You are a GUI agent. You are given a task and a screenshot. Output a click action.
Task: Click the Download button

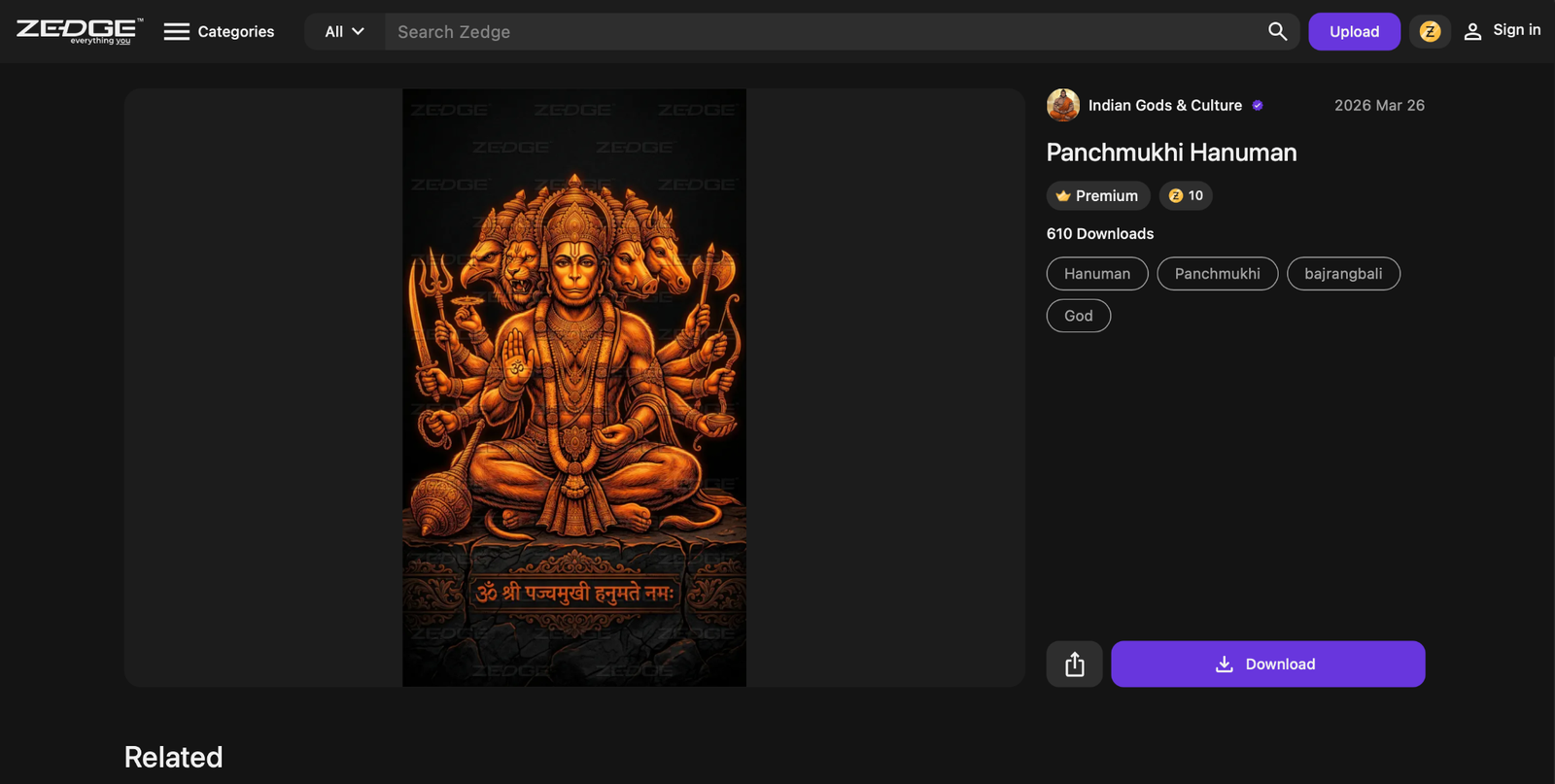(x=1268, y=665)
